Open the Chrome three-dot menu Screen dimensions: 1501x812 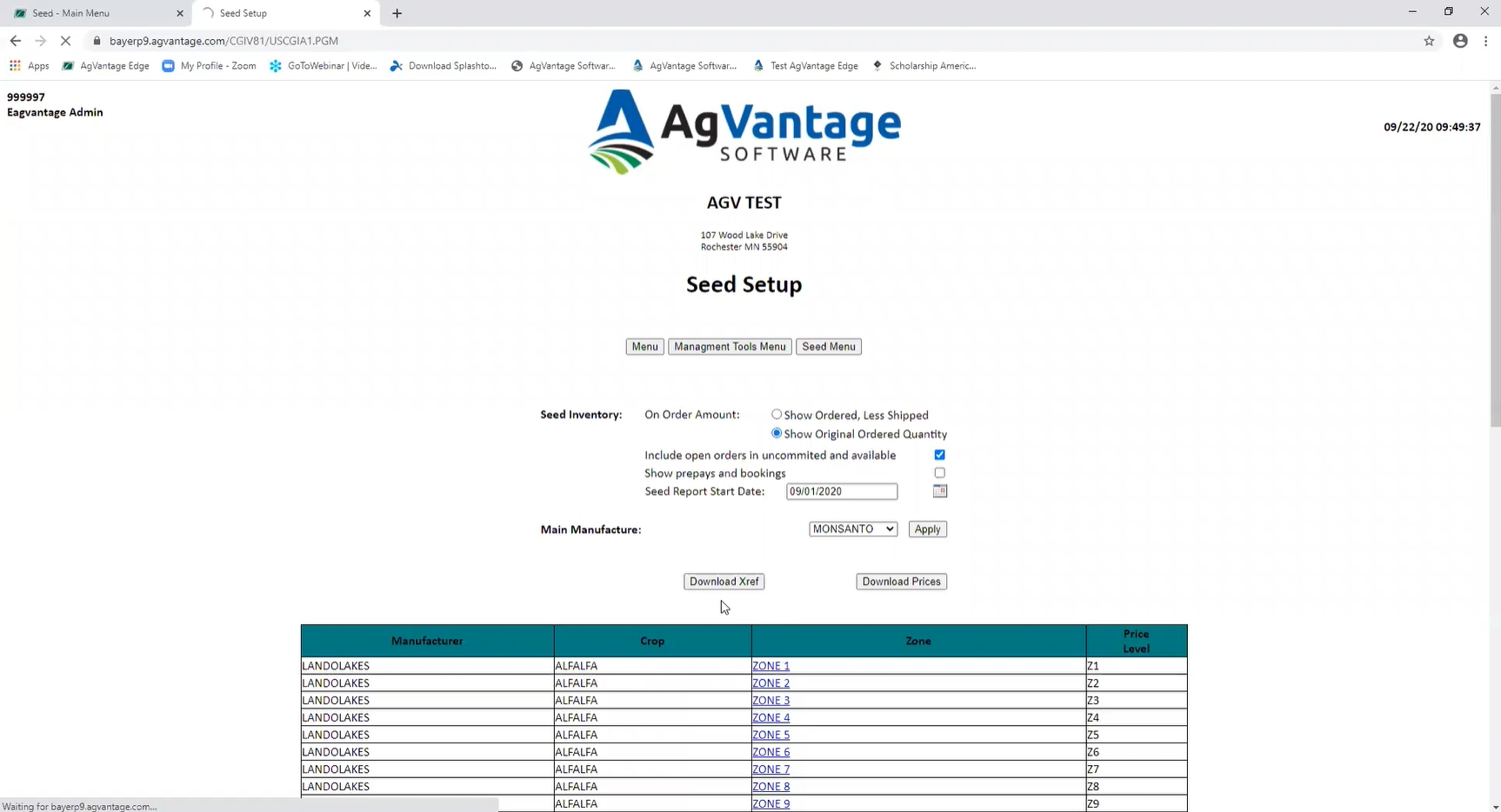point(1485,41)
